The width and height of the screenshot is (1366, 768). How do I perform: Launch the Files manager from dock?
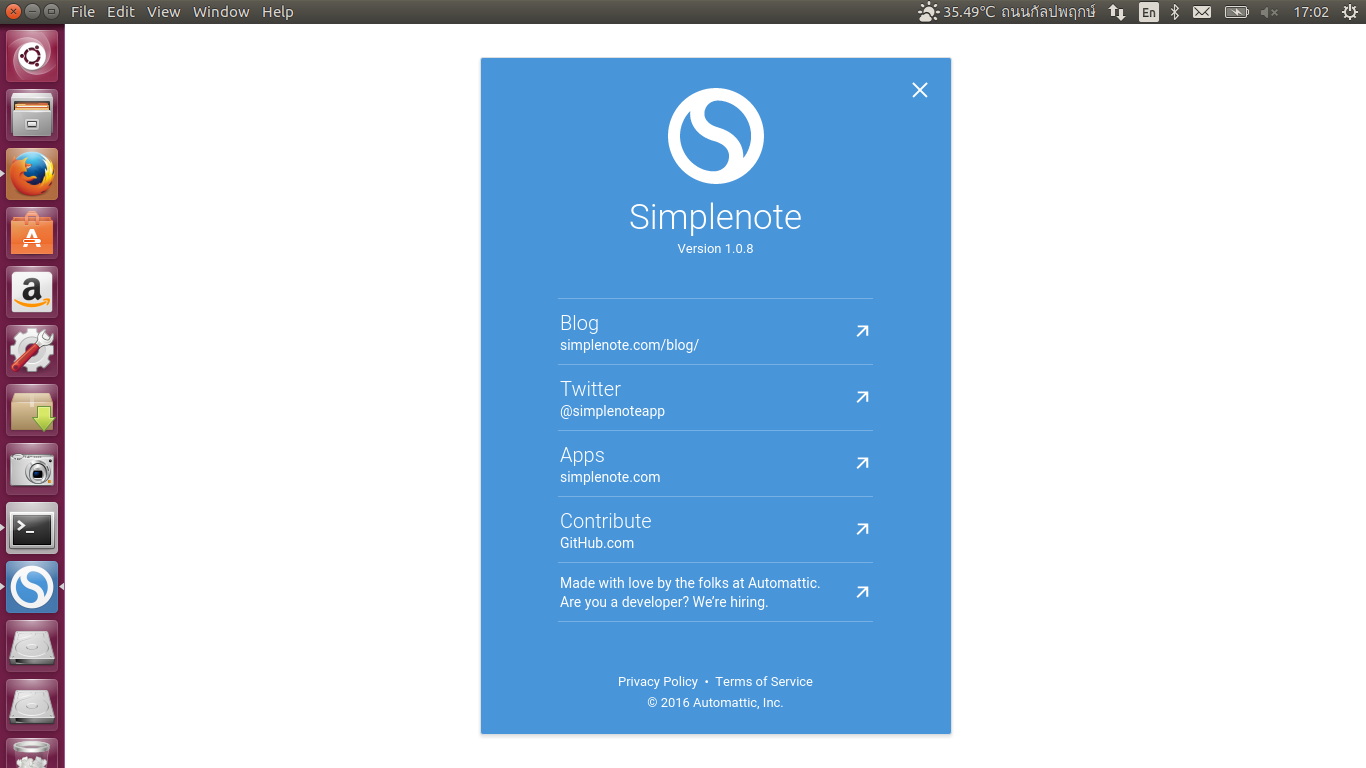pyautogui.click(x=32, y=115)
